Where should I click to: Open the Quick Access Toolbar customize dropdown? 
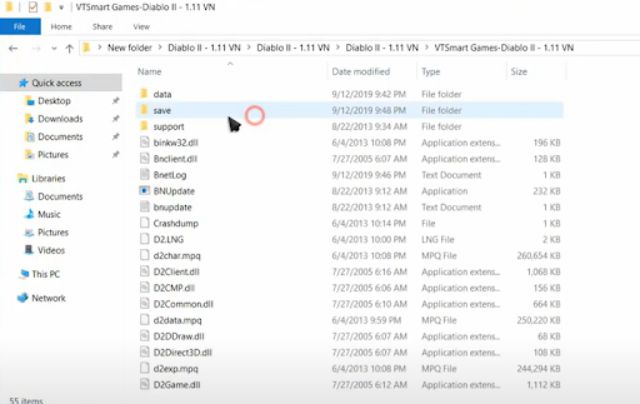61,7
